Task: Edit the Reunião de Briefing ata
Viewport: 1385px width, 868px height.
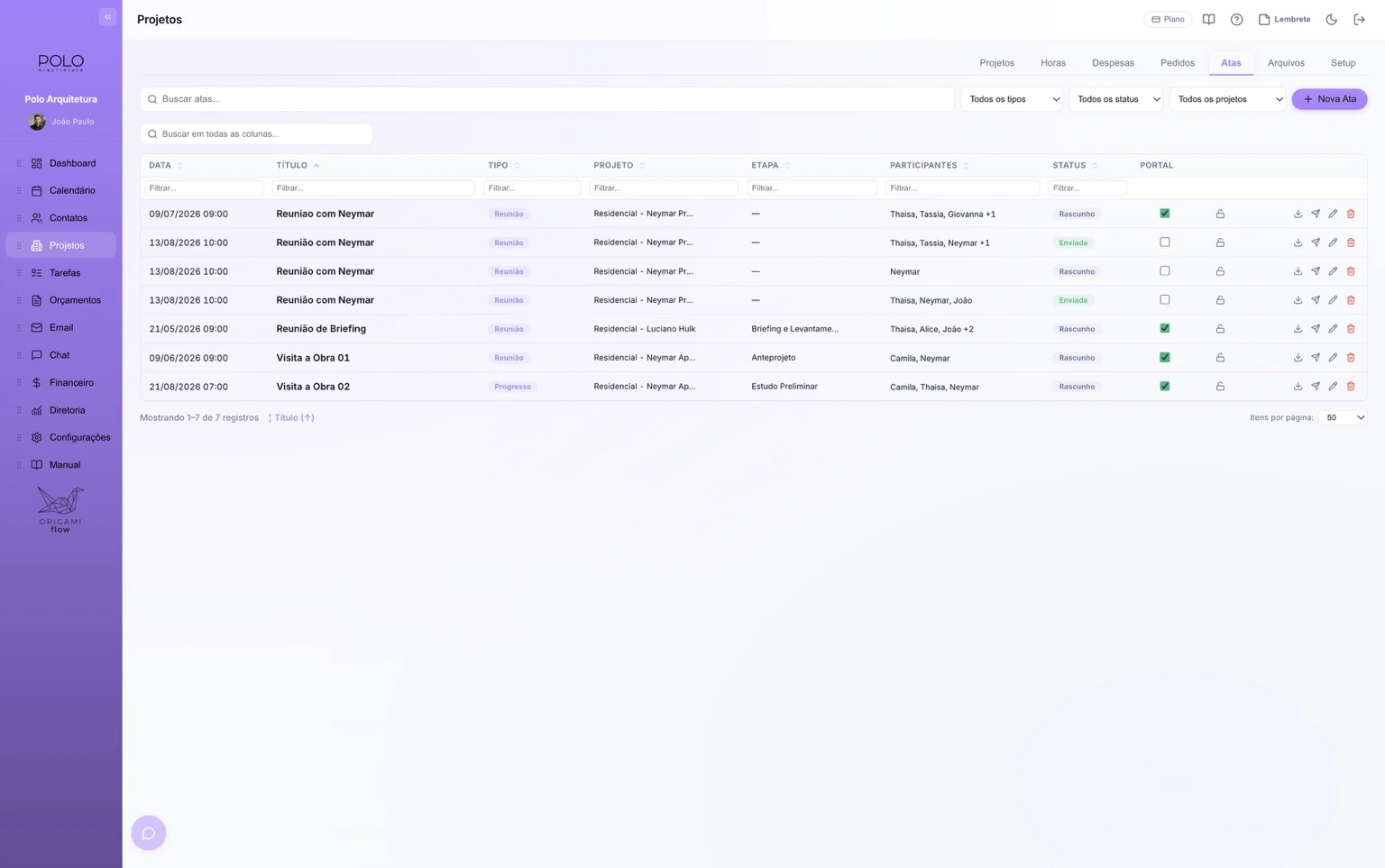Action: point(1333,329)
